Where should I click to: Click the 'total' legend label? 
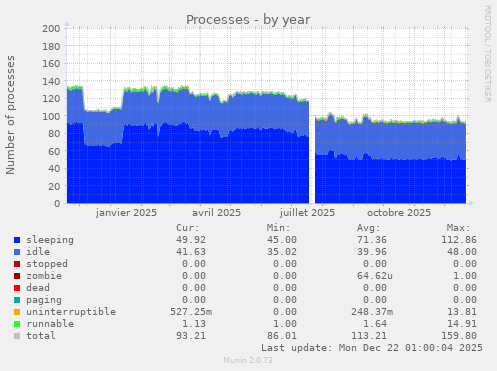(41, 336)
